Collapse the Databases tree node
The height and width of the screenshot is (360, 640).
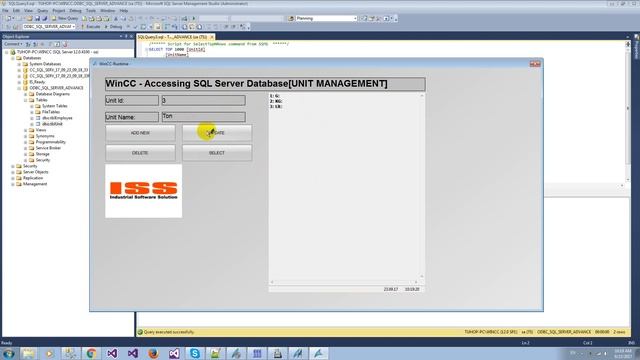[x=13, y=58]
